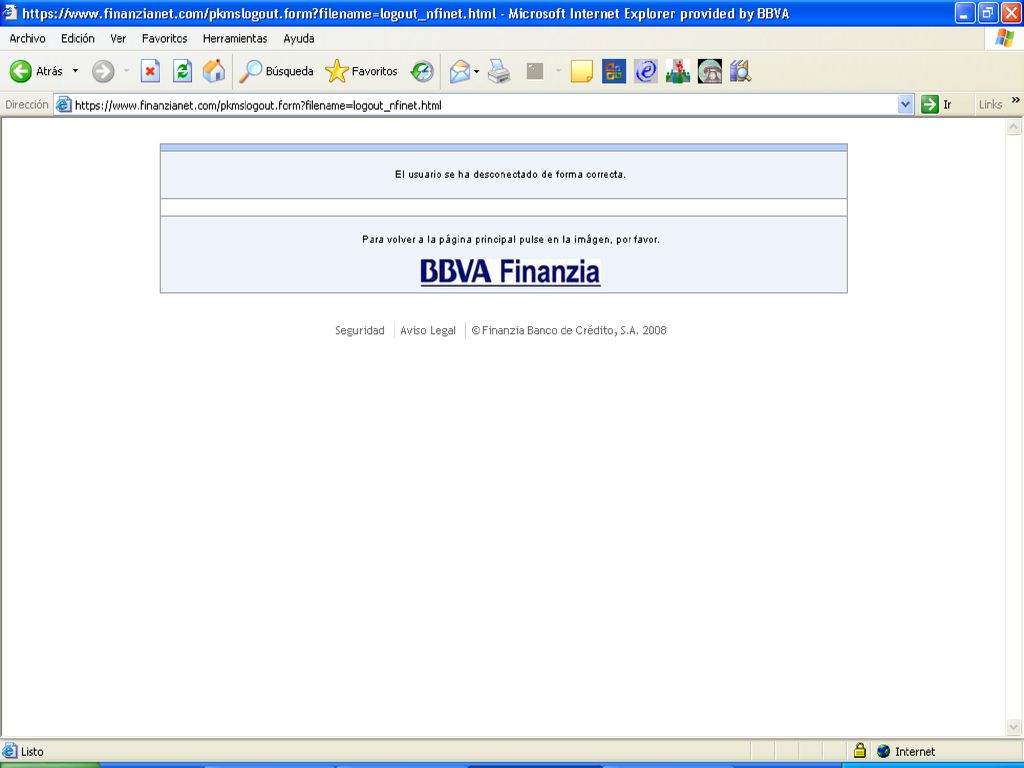This screenshot has height=768, width=1024.
Task: Open the Favoritos panel from toolbar
Action: coord(361,71)
